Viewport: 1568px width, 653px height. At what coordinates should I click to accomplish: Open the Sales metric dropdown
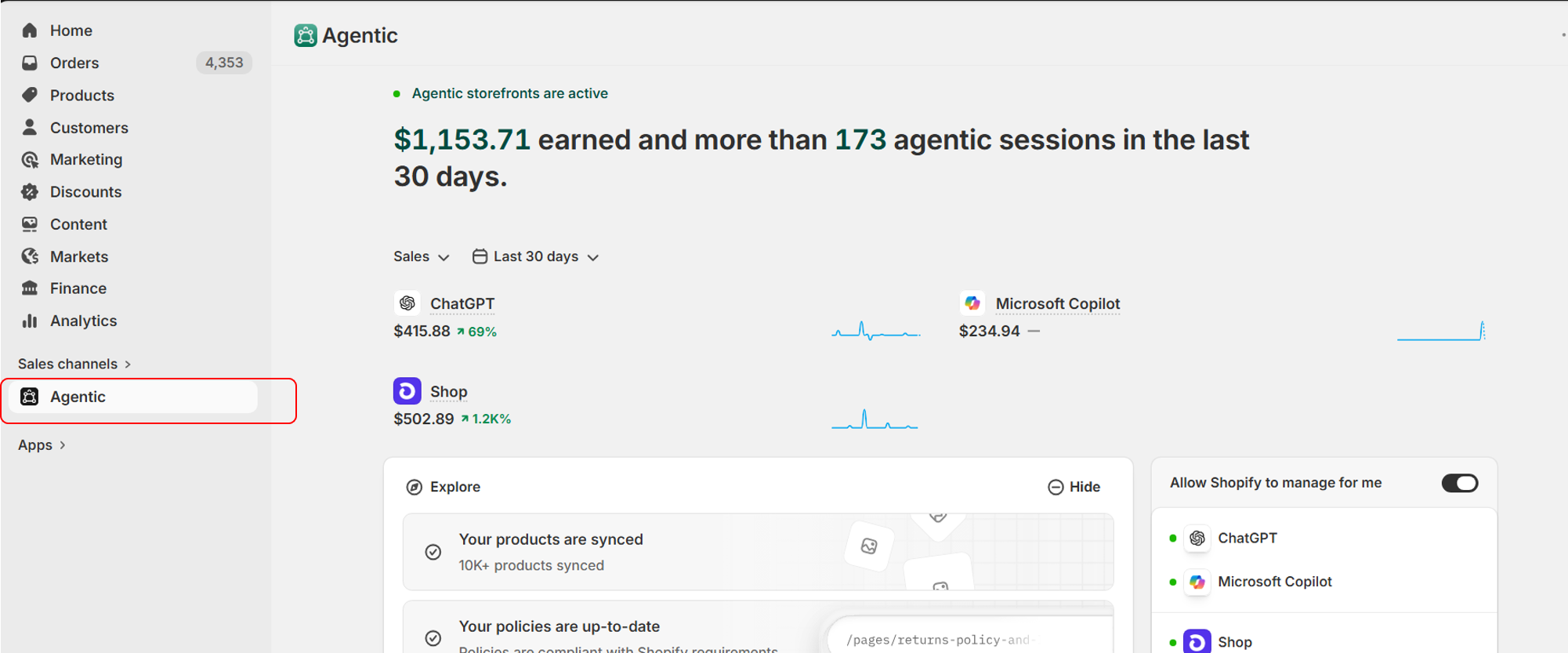(422, 256)
